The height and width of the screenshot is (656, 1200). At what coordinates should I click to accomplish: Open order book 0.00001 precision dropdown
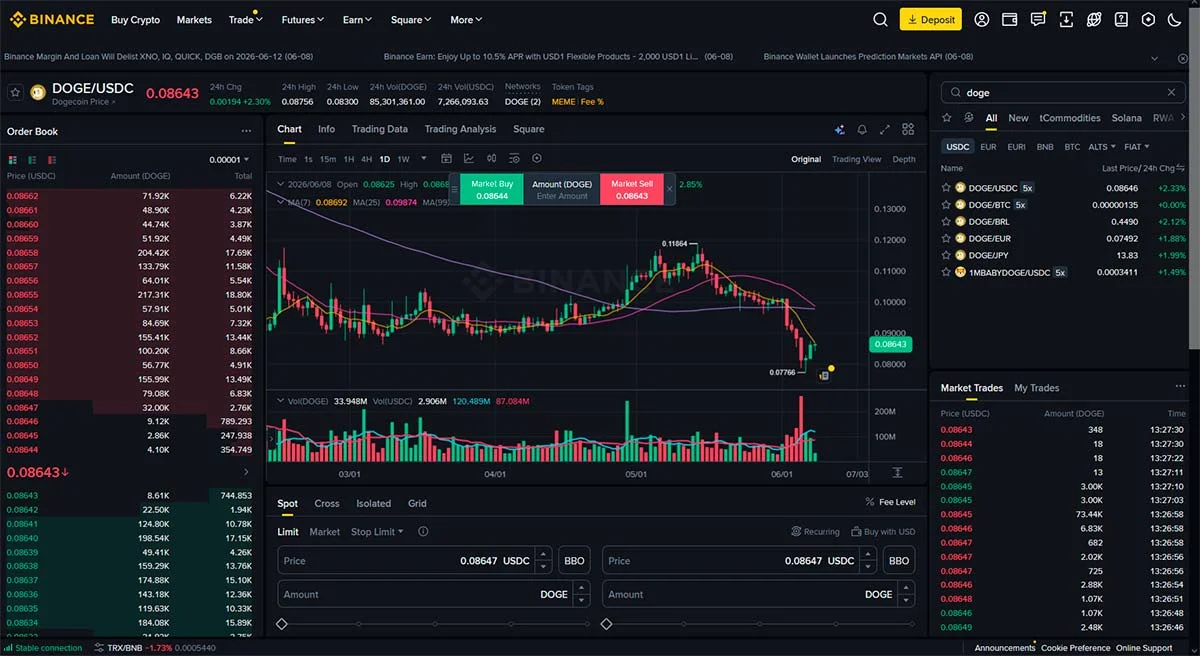point(229,159)
